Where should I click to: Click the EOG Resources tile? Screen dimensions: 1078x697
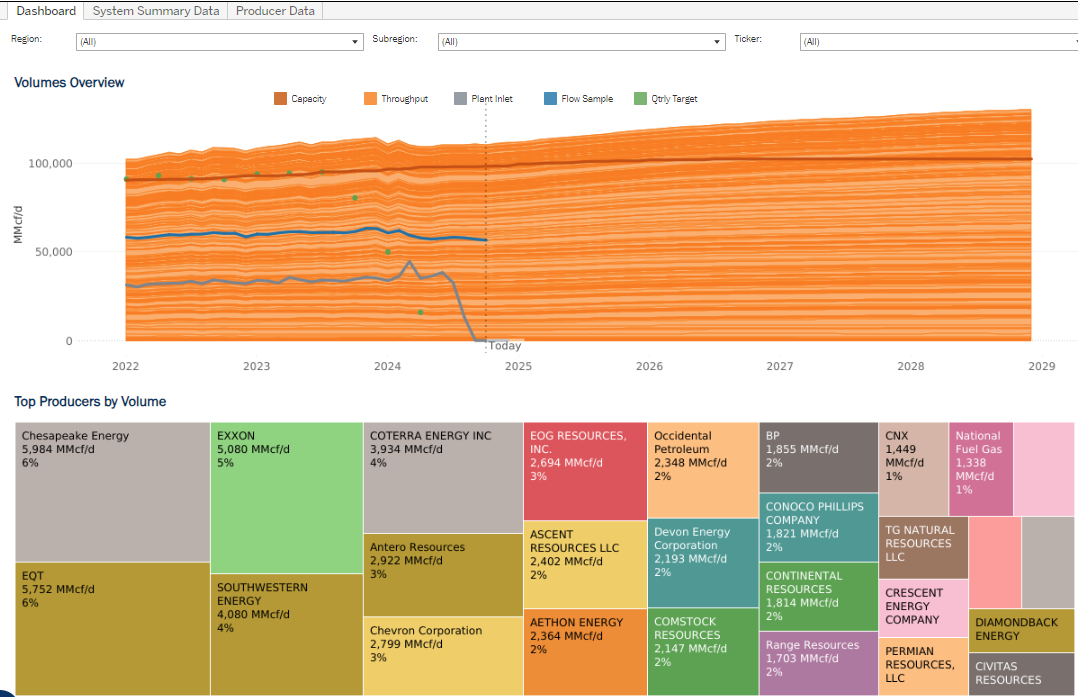585,472
